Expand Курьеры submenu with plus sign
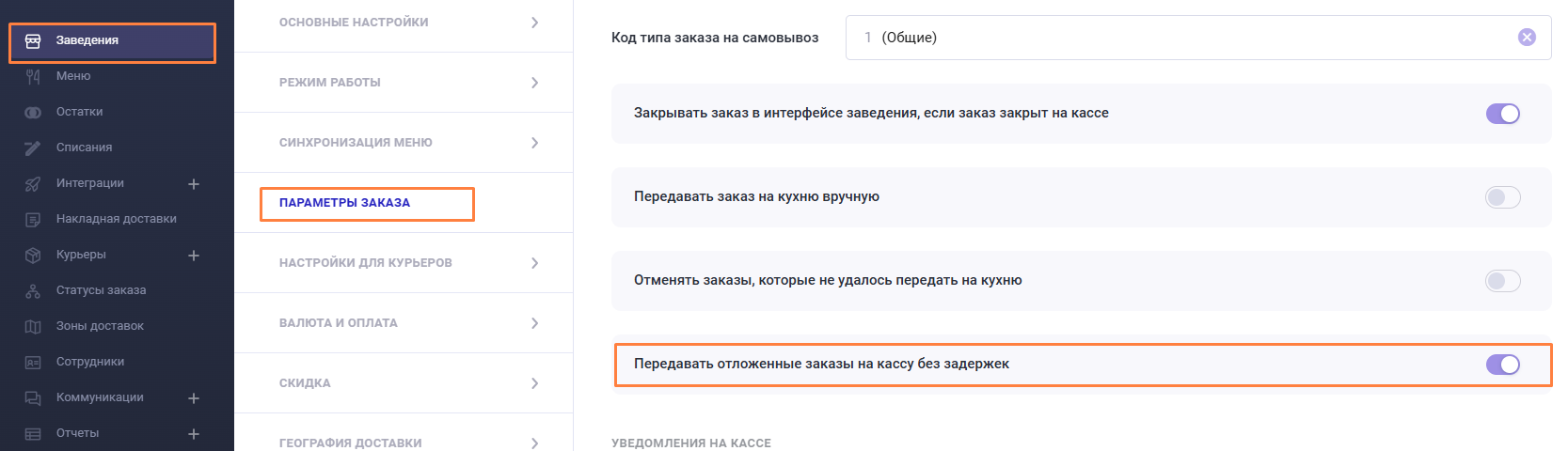The image size is (1568, 451). coord(194,256)
